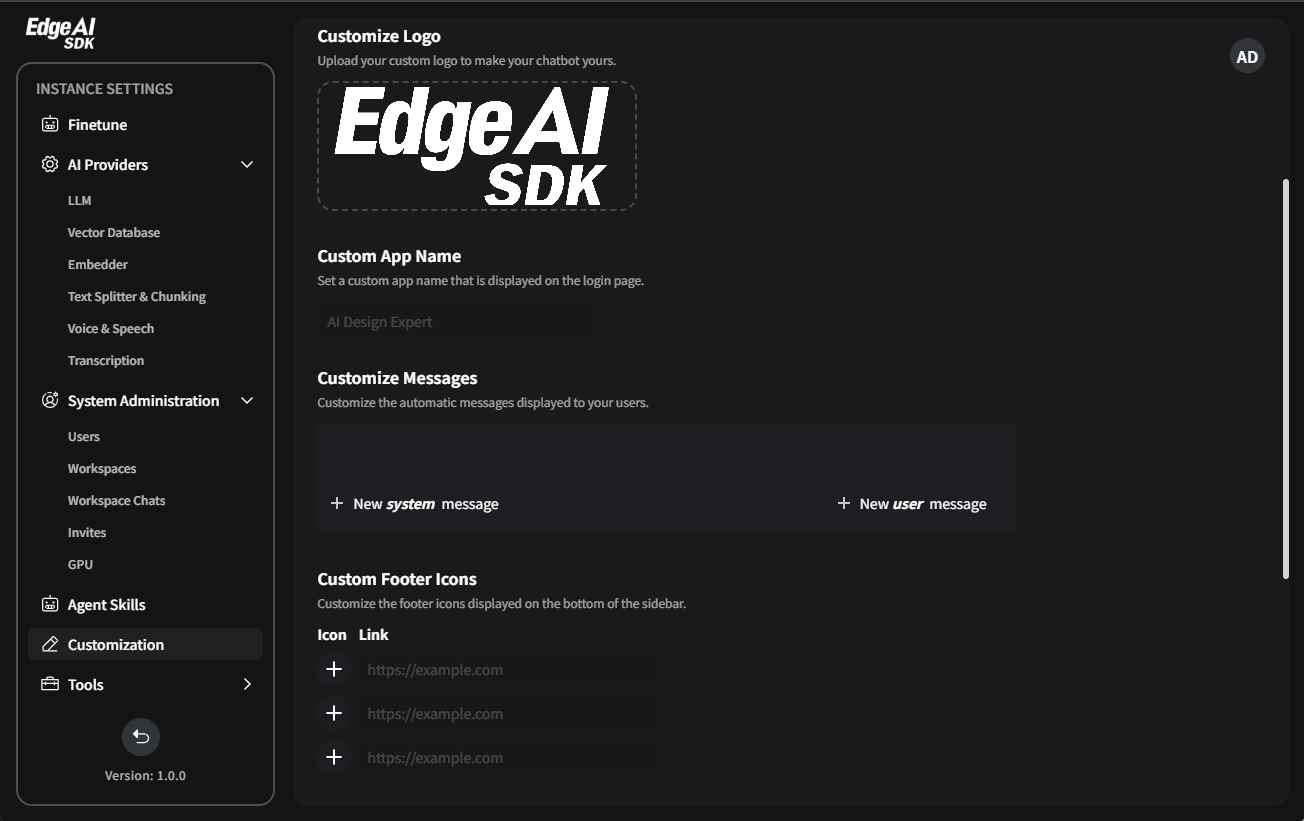Expand the Tools submenu arrow
This screenshot has width=1304, height=821.
(247, 685)
